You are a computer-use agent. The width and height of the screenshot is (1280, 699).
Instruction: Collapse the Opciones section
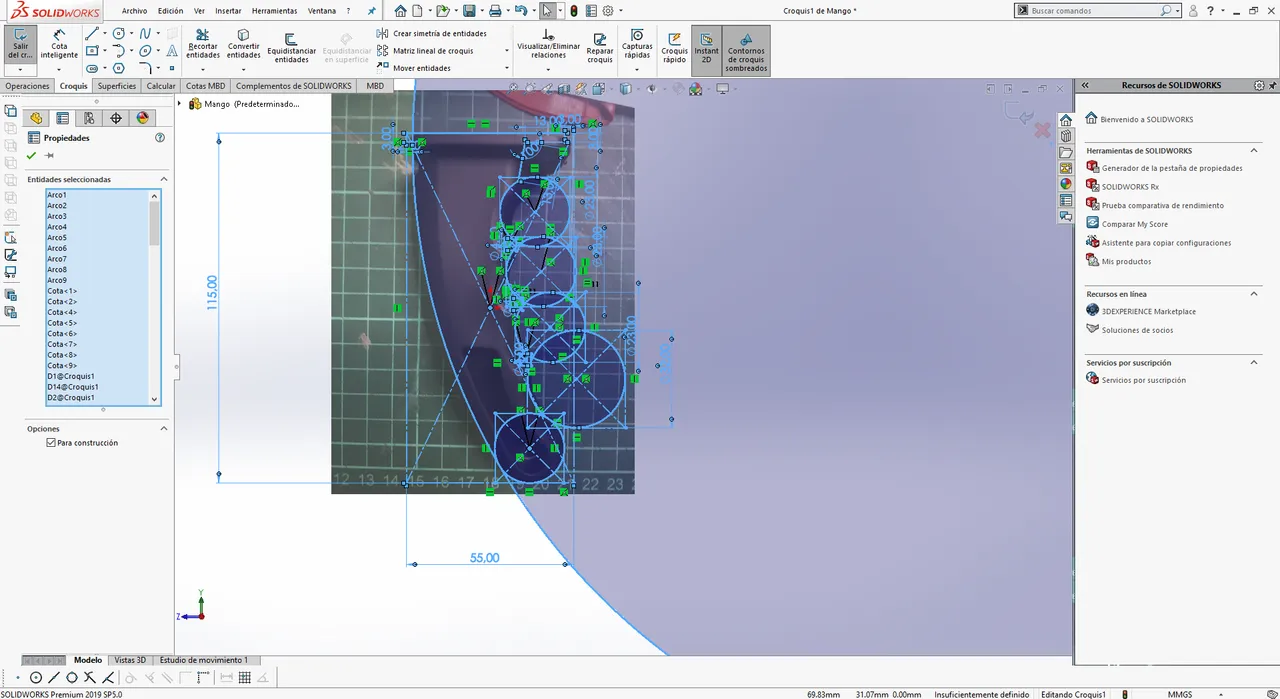click(x=164, y=429)
